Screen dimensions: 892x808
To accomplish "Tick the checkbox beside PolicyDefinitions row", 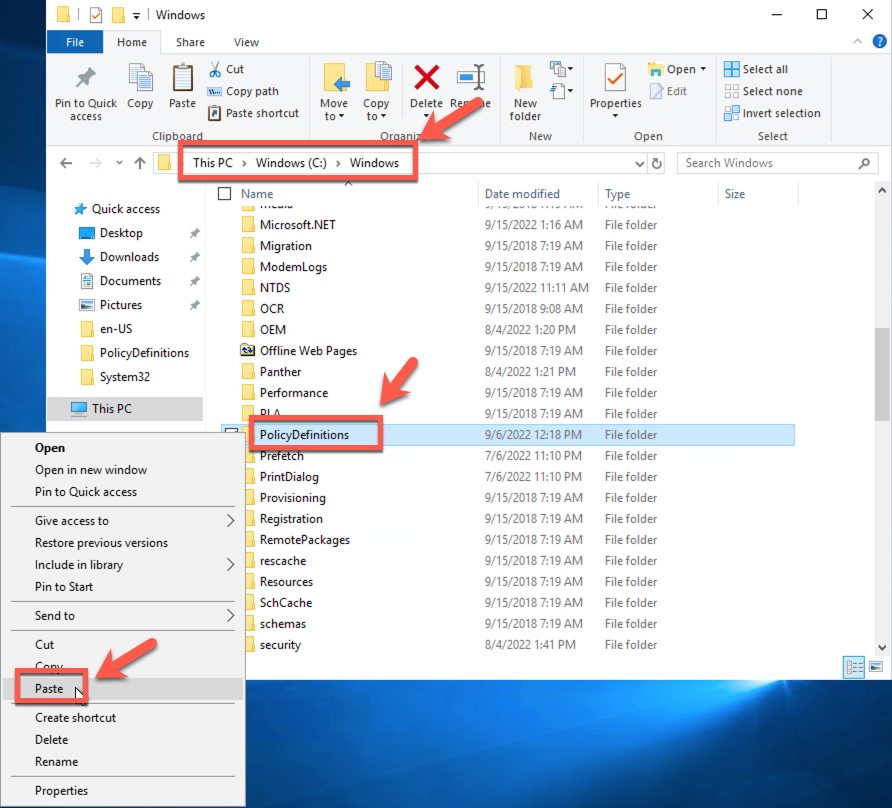I will pyautogui.click(x=231, y=434).
